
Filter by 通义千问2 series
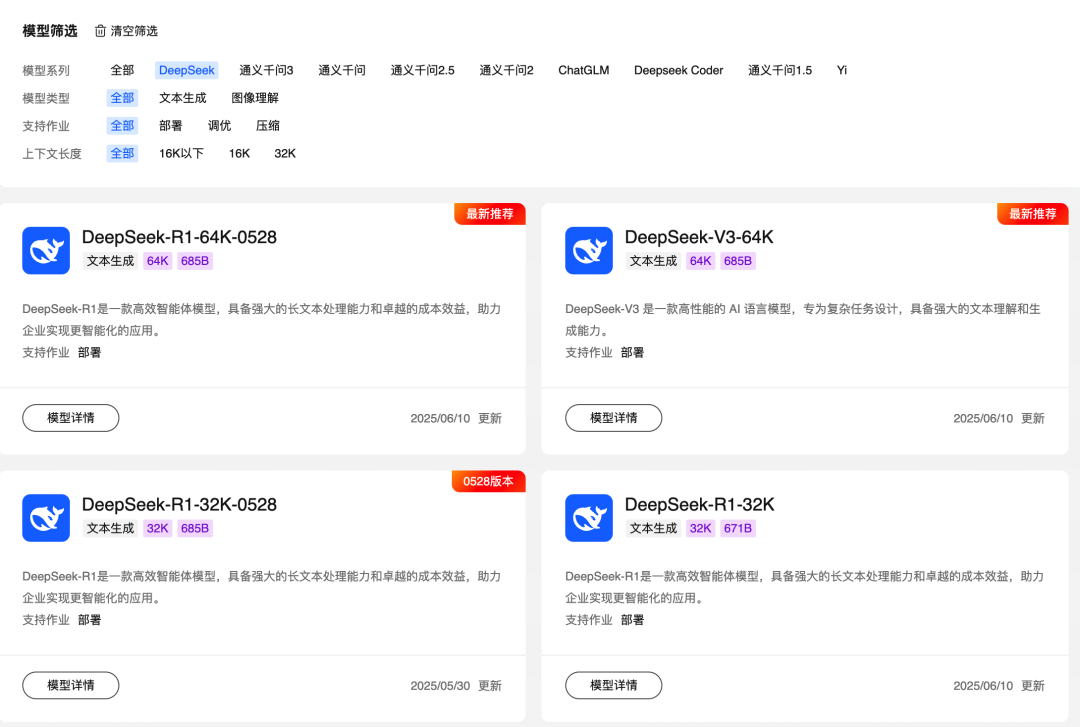pos(507,70)
